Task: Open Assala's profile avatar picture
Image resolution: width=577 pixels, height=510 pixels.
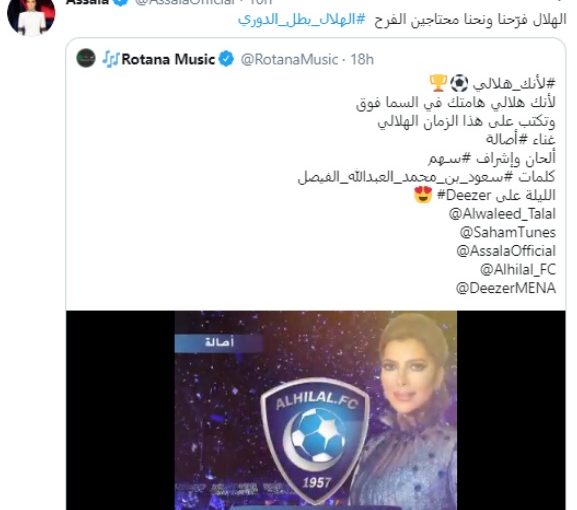Action: tap(31, 17)
